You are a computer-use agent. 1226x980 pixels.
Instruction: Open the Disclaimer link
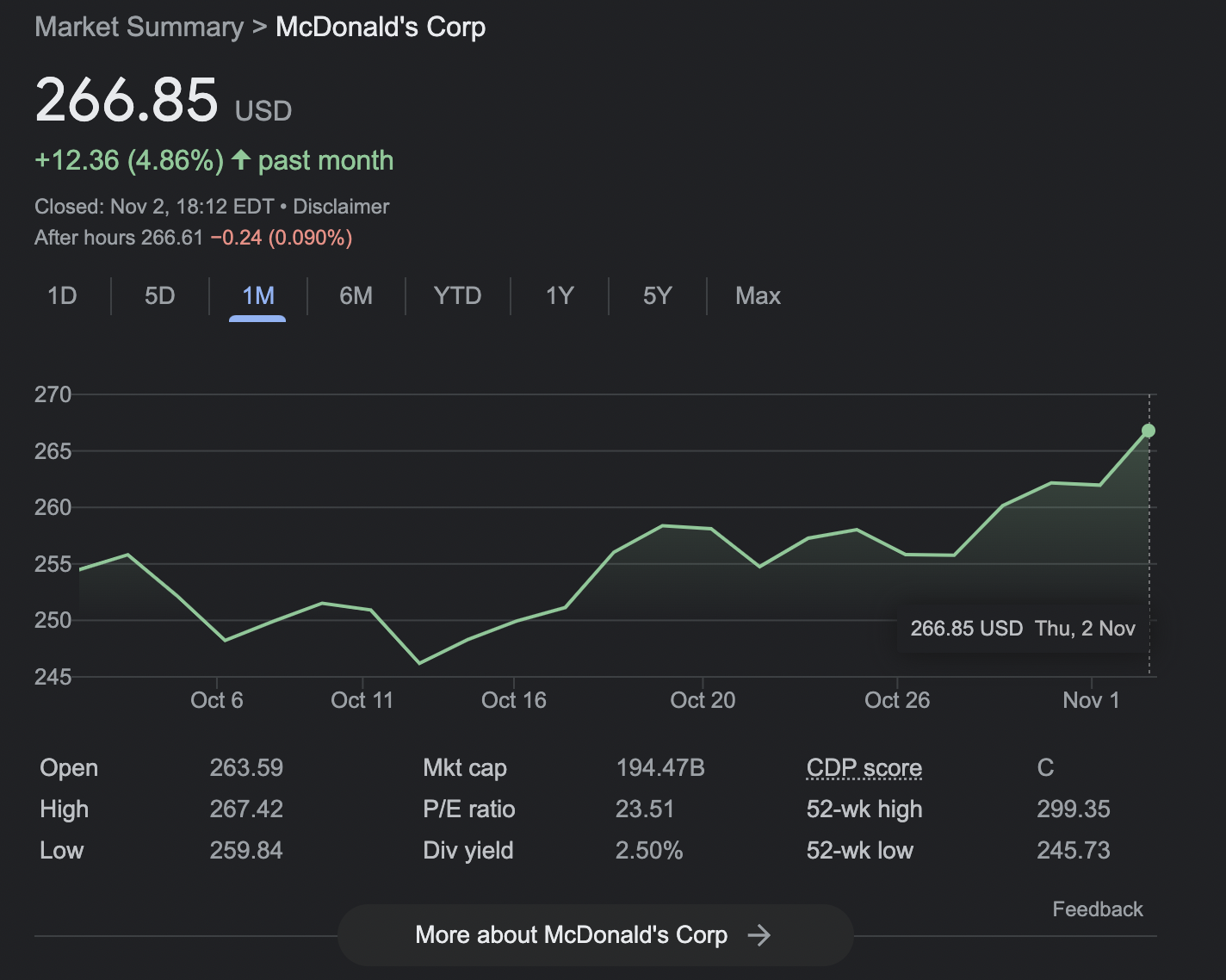341,207
